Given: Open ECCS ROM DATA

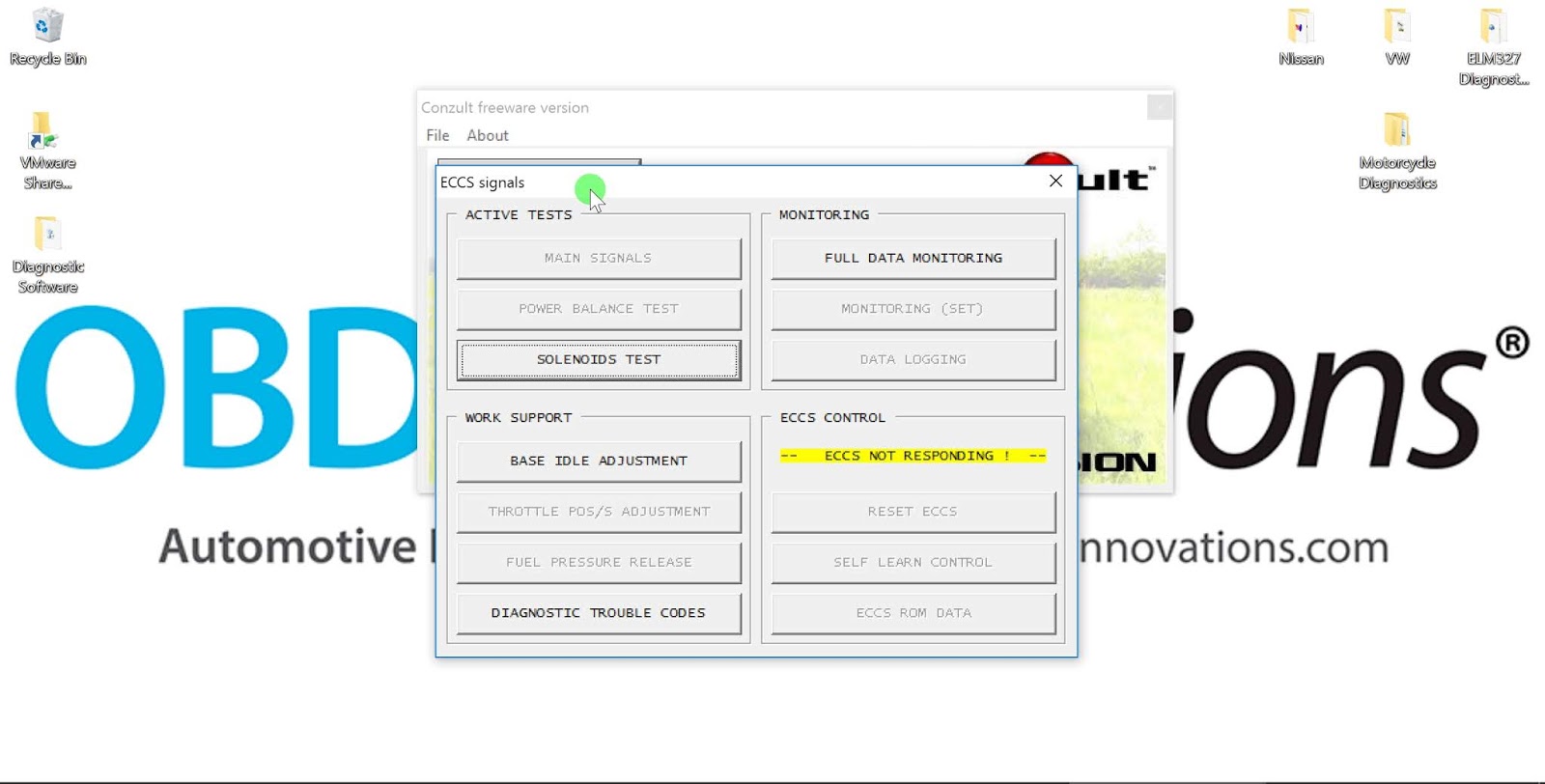Looking at the screenshot, I should [x=913, y=613].
